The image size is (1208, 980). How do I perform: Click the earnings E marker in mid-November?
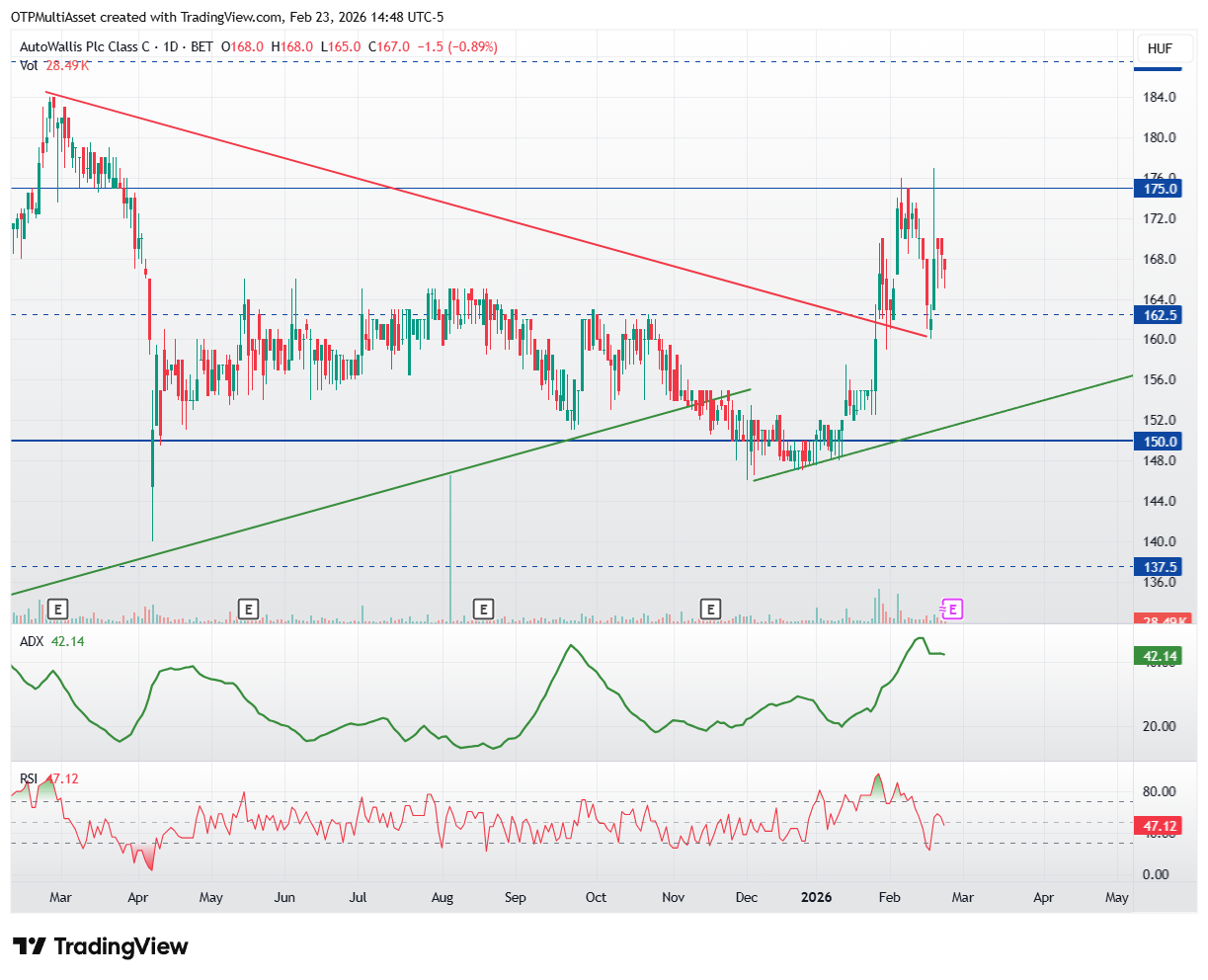coord(709,609)
